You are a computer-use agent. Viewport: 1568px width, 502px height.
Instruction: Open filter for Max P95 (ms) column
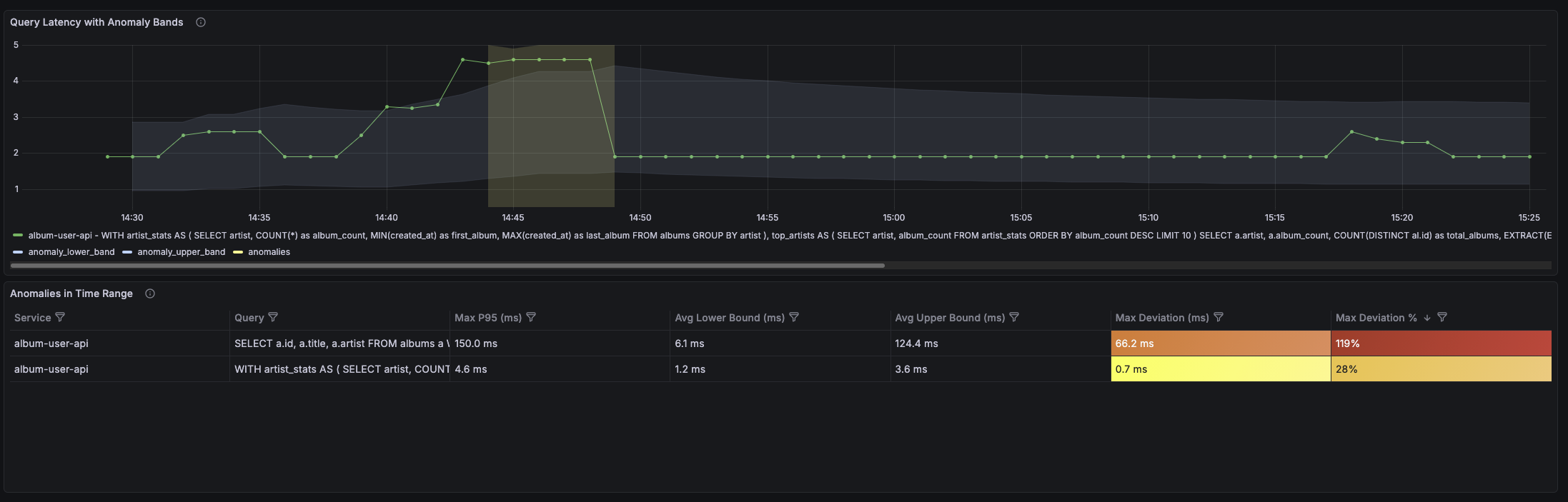coord(531,317)
